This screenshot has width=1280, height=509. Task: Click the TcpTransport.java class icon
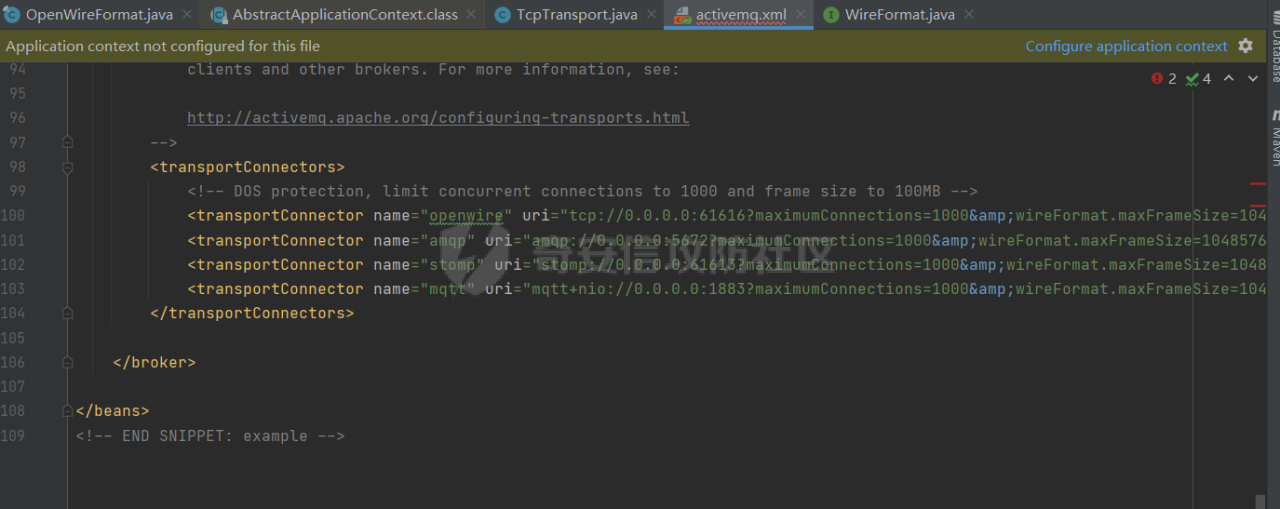tap(502, 15)
